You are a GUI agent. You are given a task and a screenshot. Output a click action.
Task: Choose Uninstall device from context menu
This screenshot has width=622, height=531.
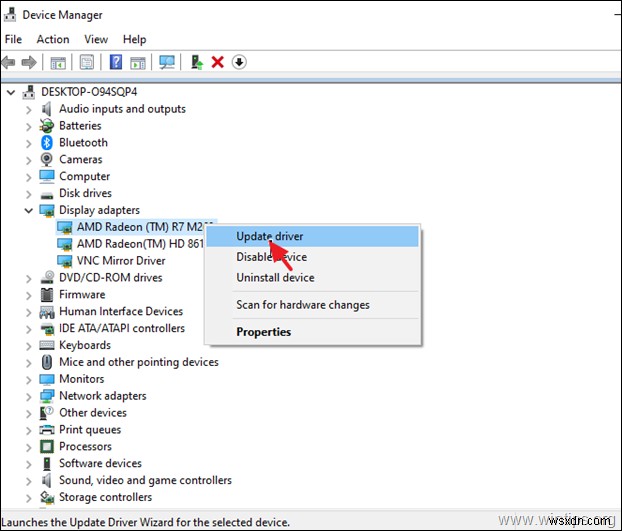coord(313,278)
